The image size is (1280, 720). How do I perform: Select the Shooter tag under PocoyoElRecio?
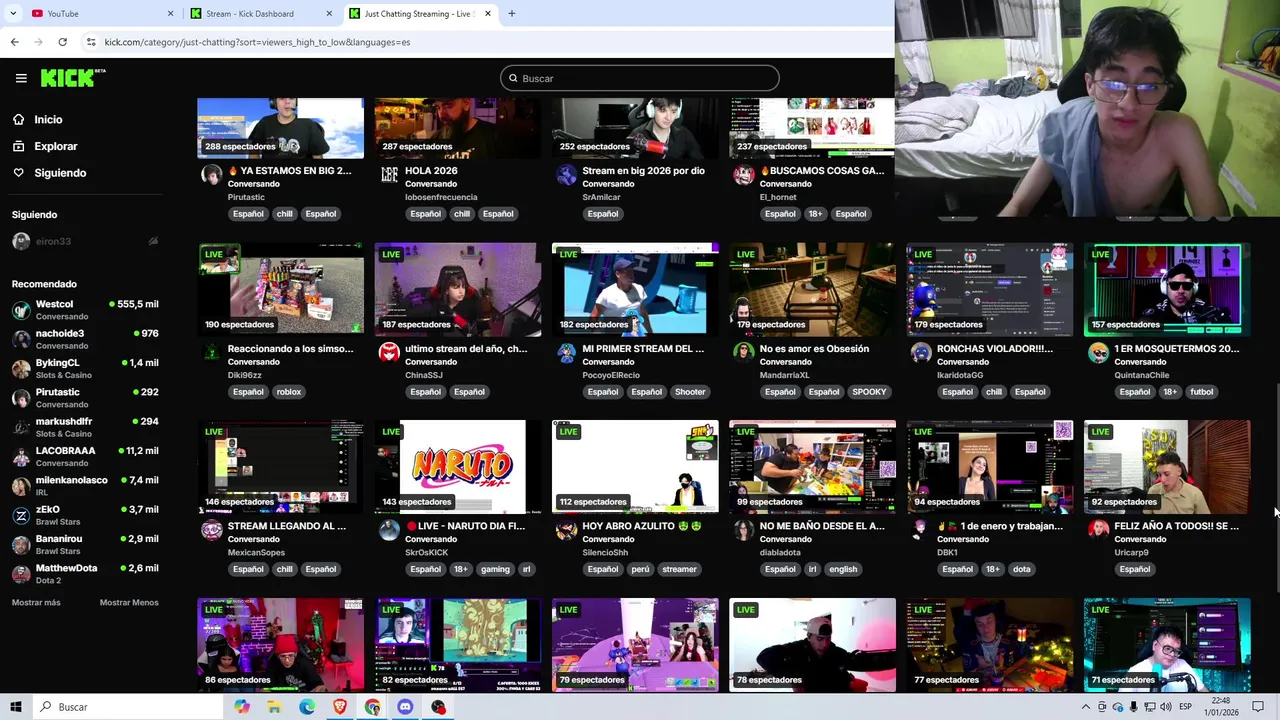(x=690, y=392)
